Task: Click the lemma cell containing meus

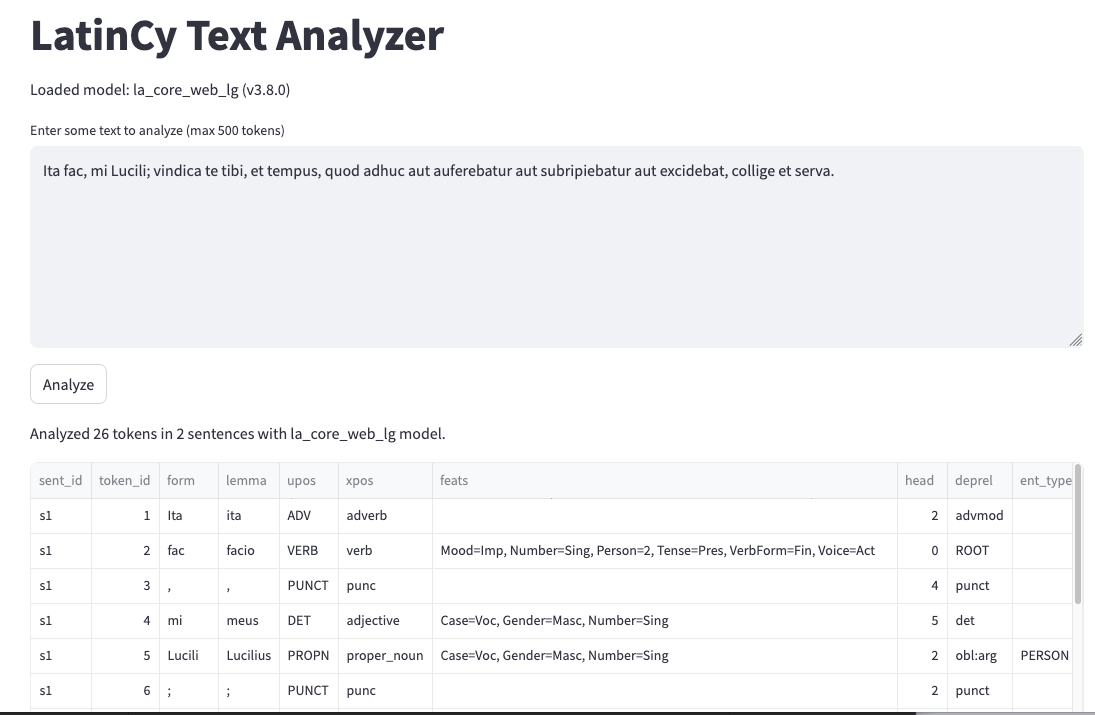Action: [242, 621]
